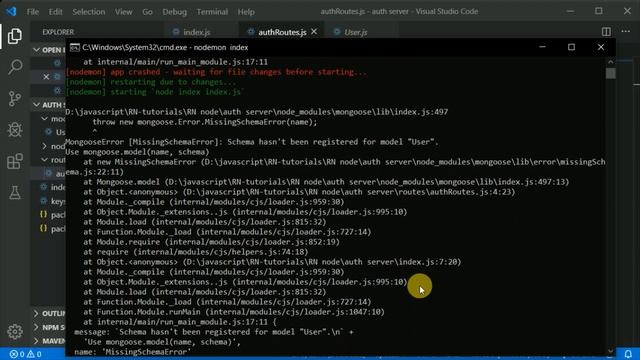This screenshot has width=640, height=360.
Task: Click the cmd window scrollbar thumb
Action: (611, 73)
